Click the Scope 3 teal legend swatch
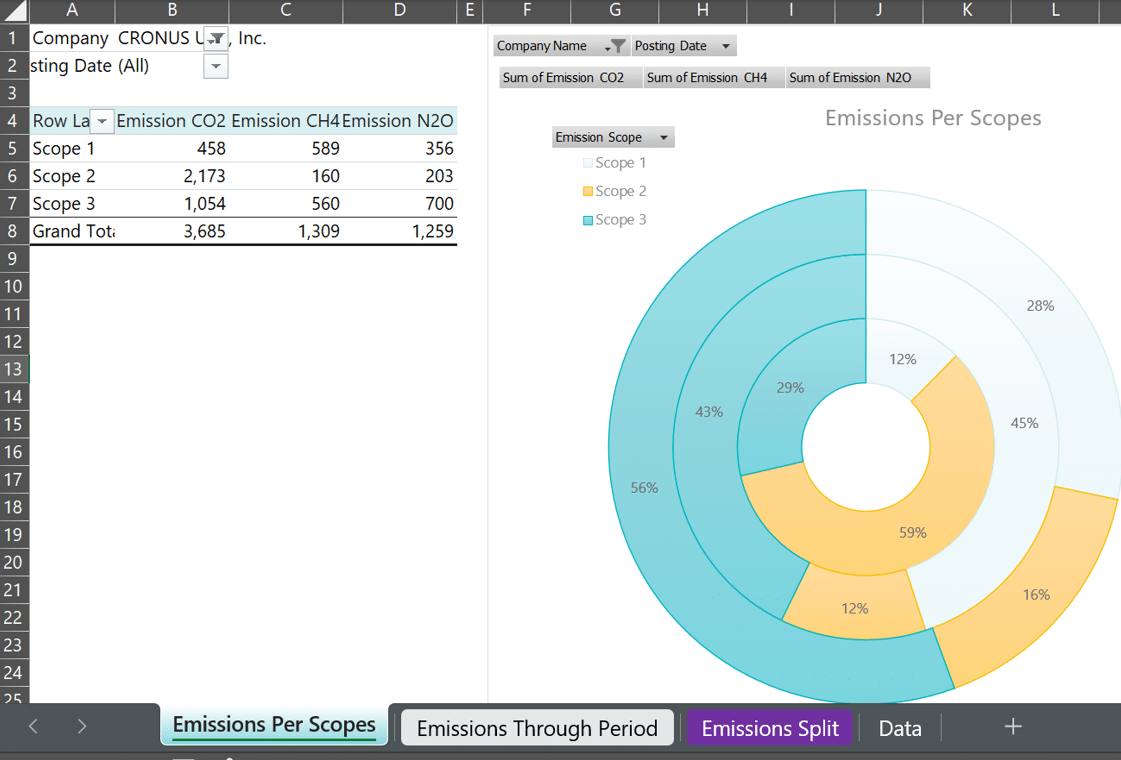This screenshot has height=760, width=1121. pyautogui.click(x=588, y=220)
